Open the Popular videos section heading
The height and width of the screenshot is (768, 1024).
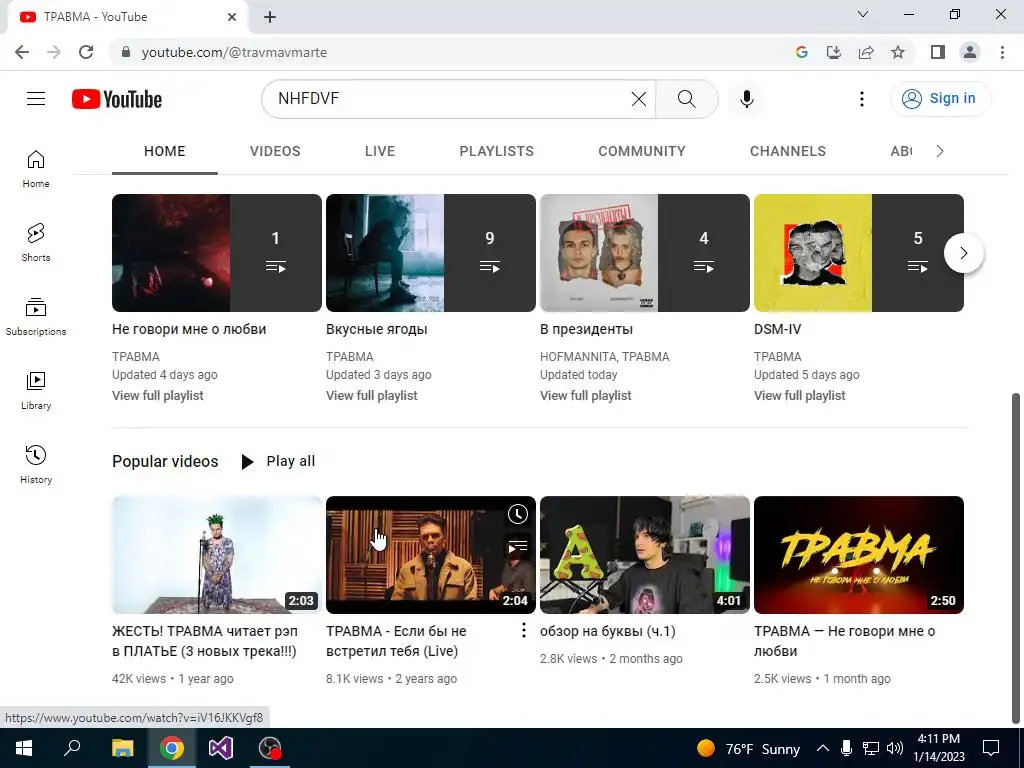point(165,462)
